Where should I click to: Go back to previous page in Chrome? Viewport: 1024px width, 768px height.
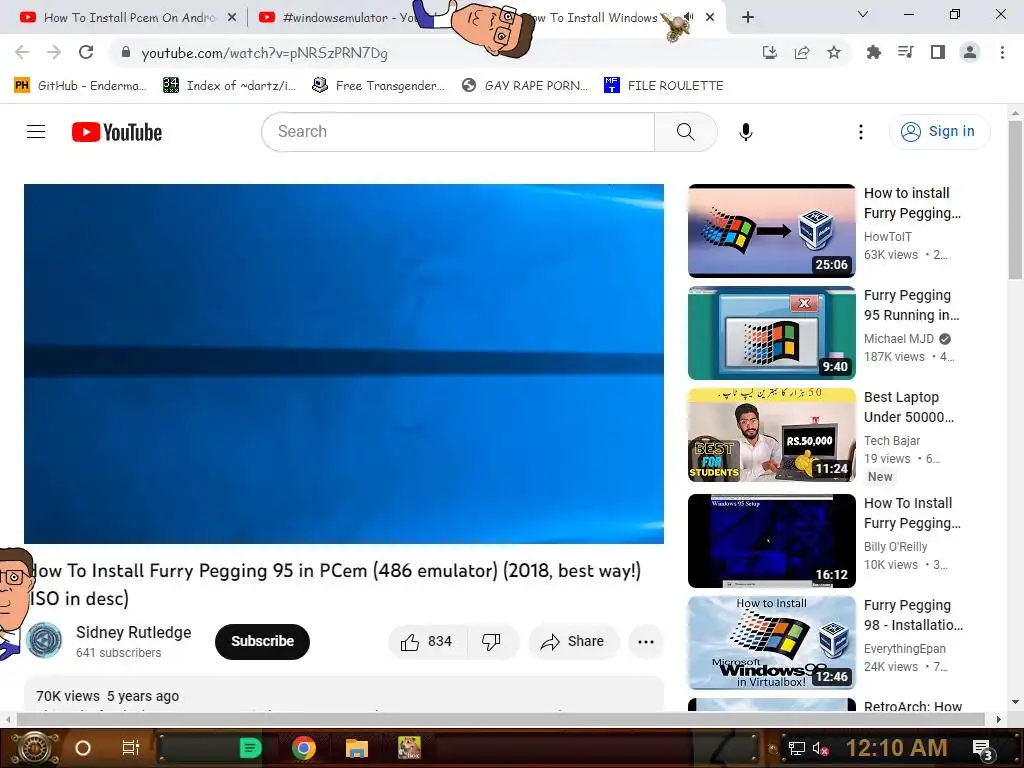(x=22, y=53)
